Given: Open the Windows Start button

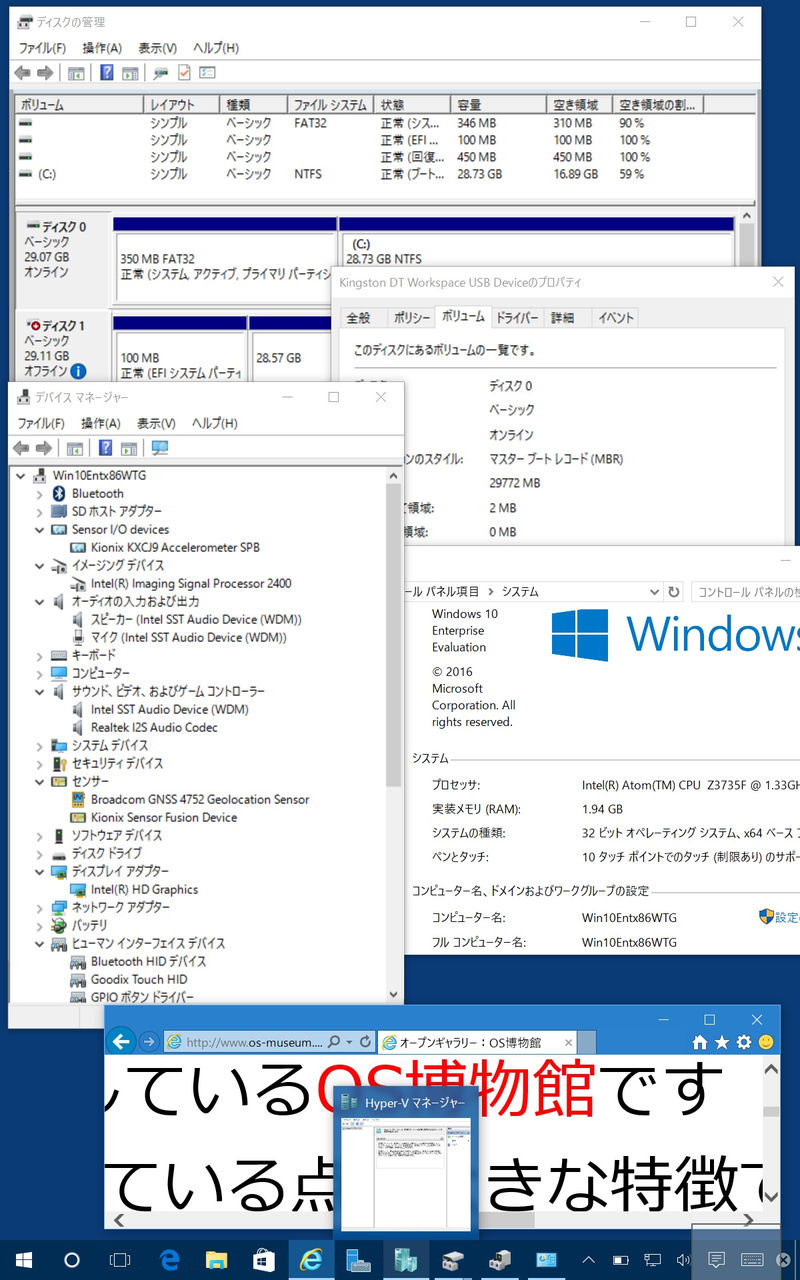Looking at the screenshot, I should tap(22, 1260).
